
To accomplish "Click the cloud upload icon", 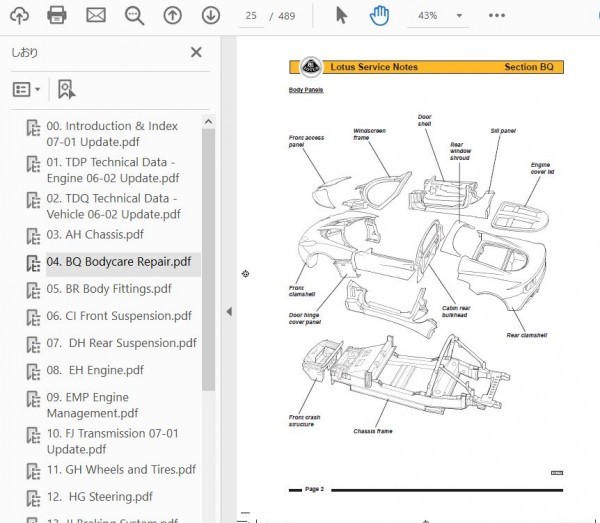I will pyautogui.click(x=19, y=16).
